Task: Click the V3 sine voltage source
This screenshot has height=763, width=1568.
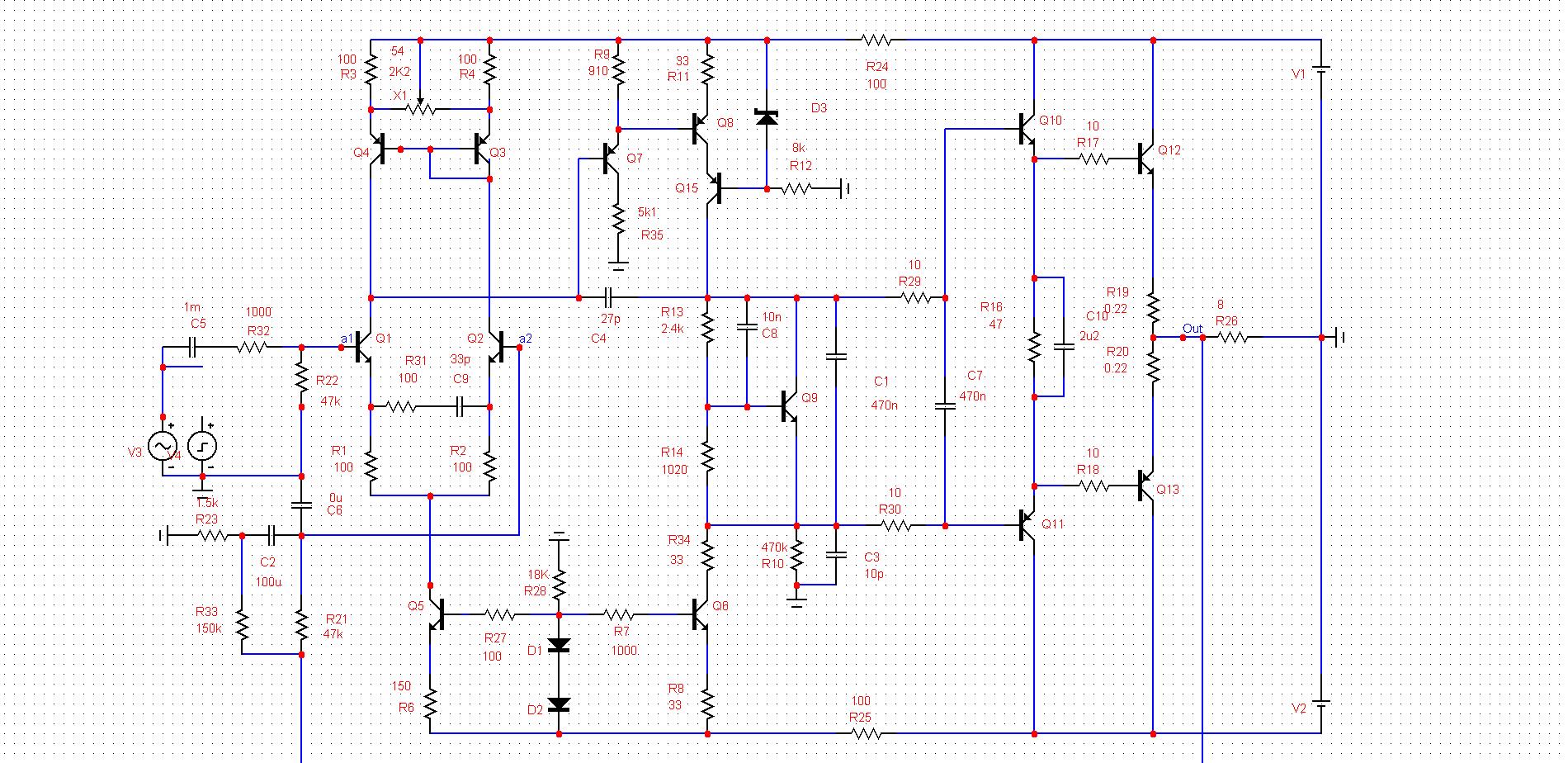Action: click(163, 447)
